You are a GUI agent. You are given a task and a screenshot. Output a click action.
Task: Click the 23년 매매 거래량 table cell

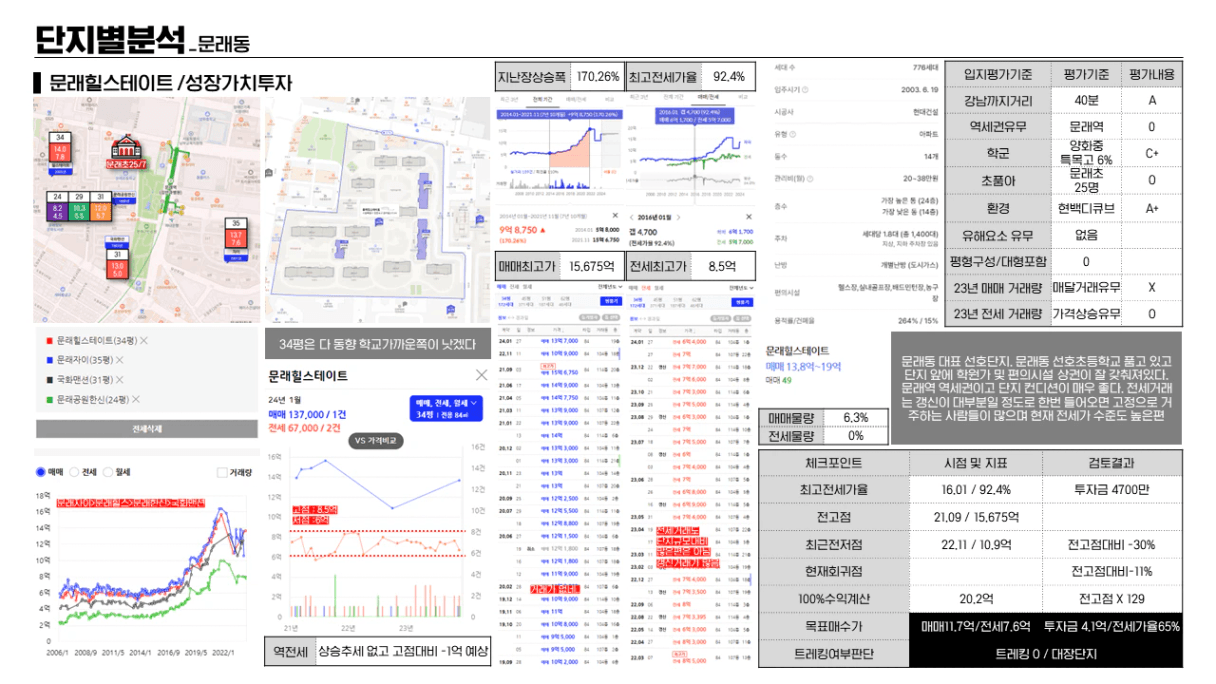point(998,288)
